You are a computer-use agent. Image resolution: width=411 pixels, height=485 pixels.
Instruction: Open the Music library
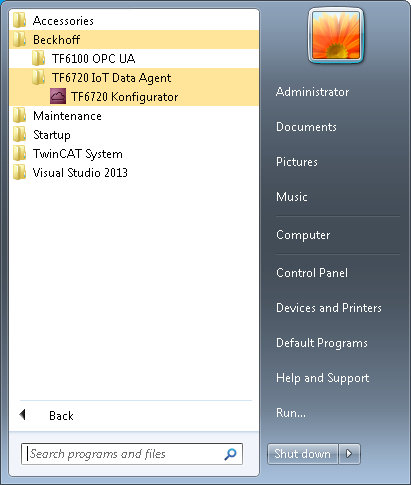[292, 197]
